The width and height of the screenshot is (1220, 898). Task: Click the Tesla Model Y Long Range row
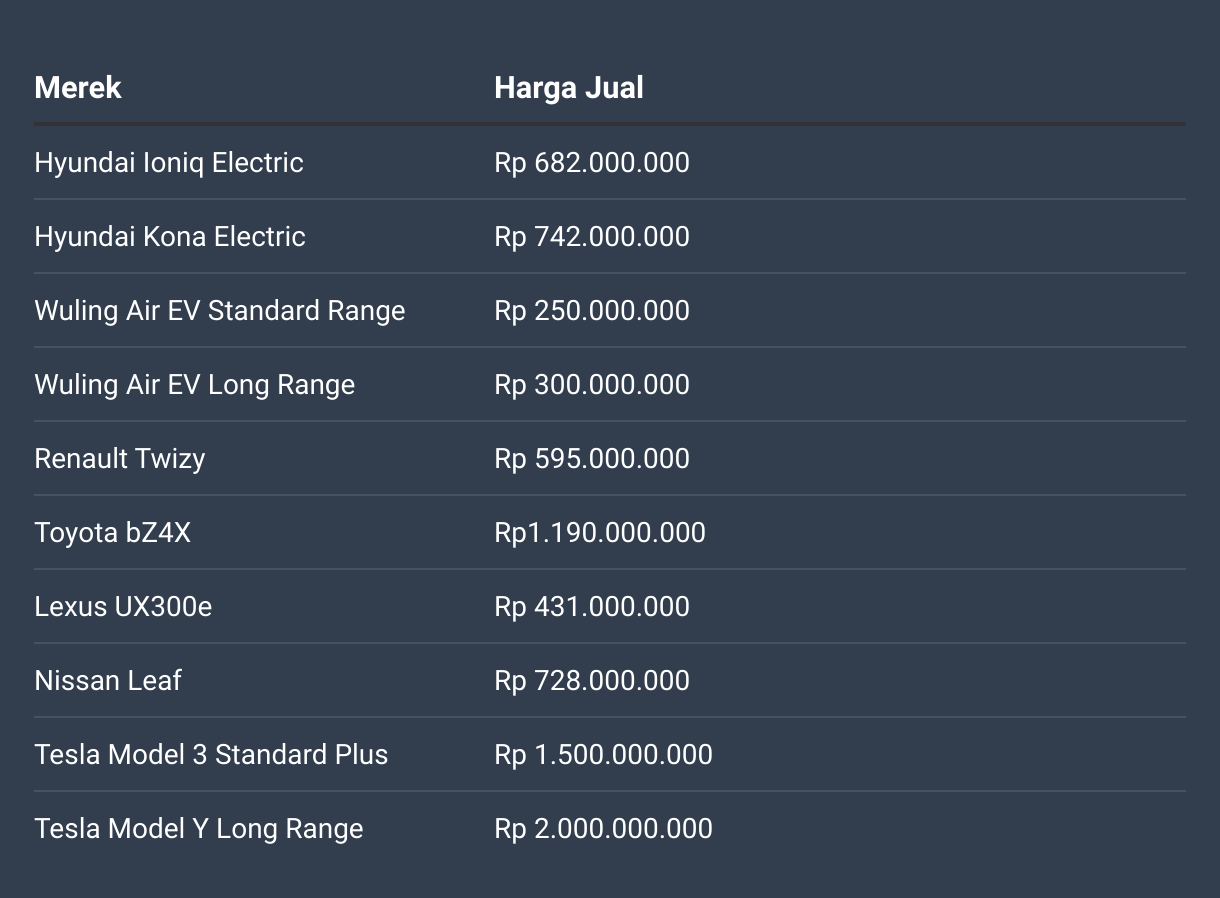click(x=610, y=828)
